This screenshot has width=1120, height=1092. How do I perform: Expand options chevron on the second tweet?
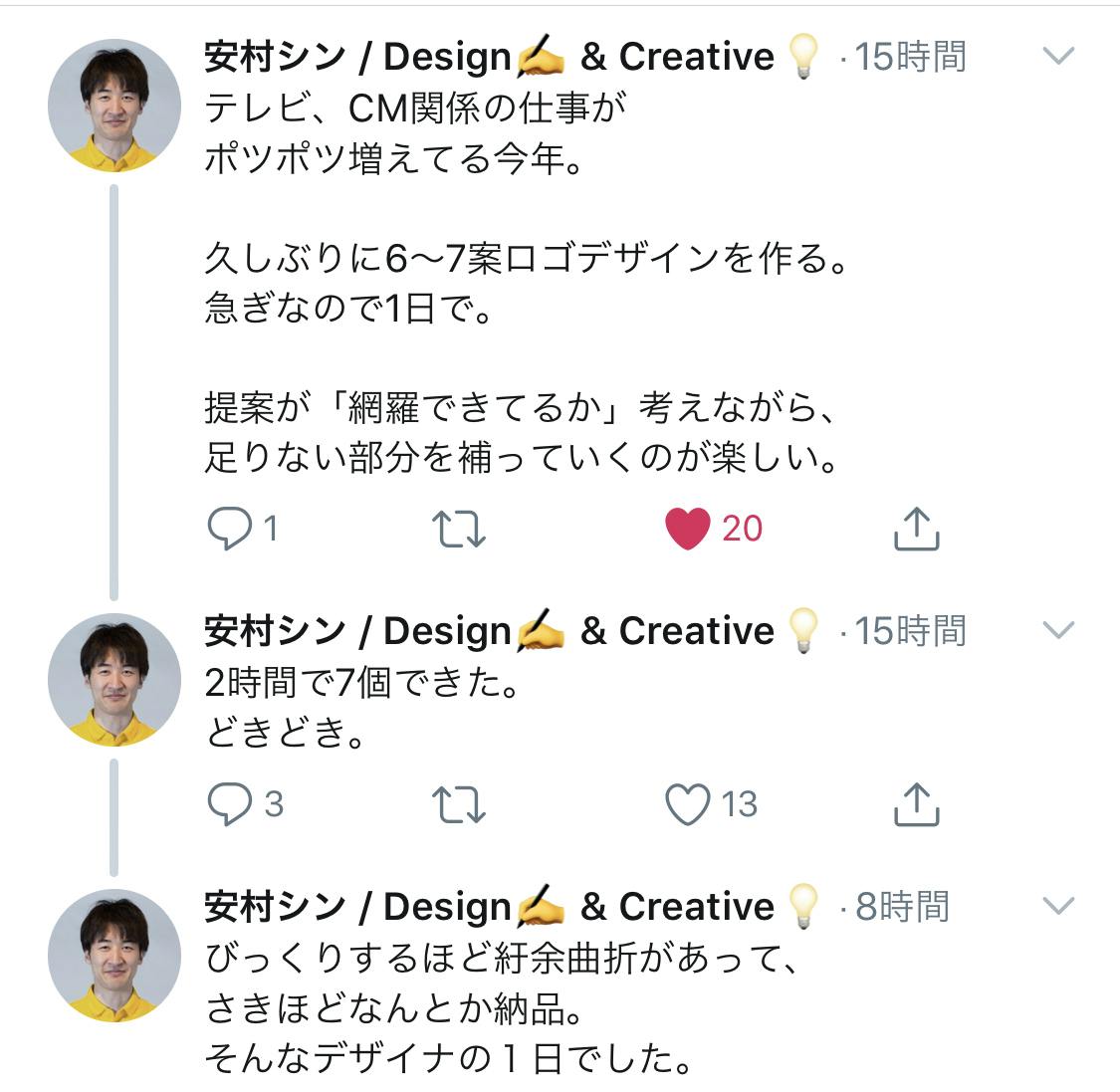click(1058, 629)
